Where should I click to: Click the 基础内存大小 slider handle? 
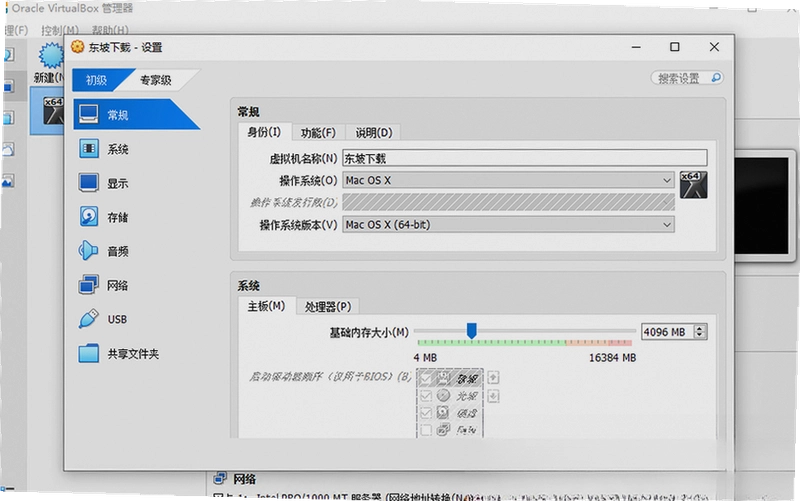click(x=472, y=330)
